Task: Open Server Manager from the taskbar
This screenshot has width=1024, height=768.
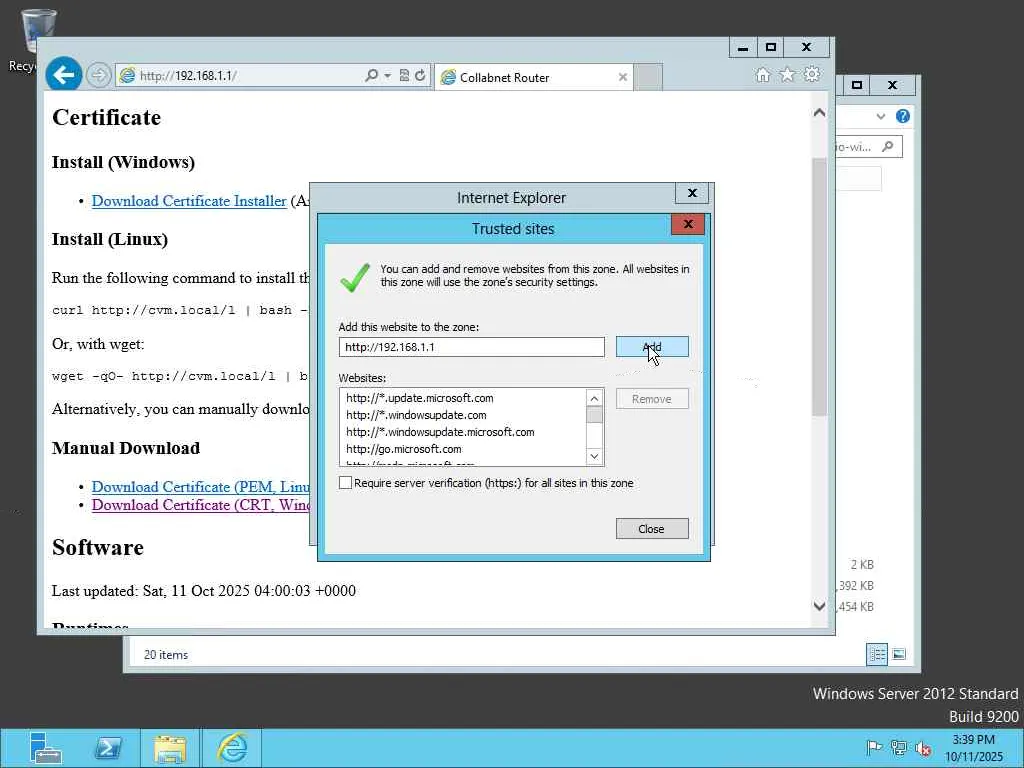Action: [x=45, y=748]
